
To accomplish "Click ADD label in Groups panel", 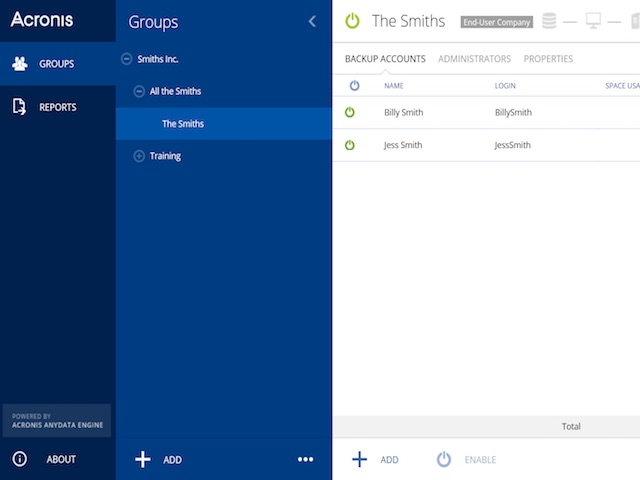I will point(173,460).
